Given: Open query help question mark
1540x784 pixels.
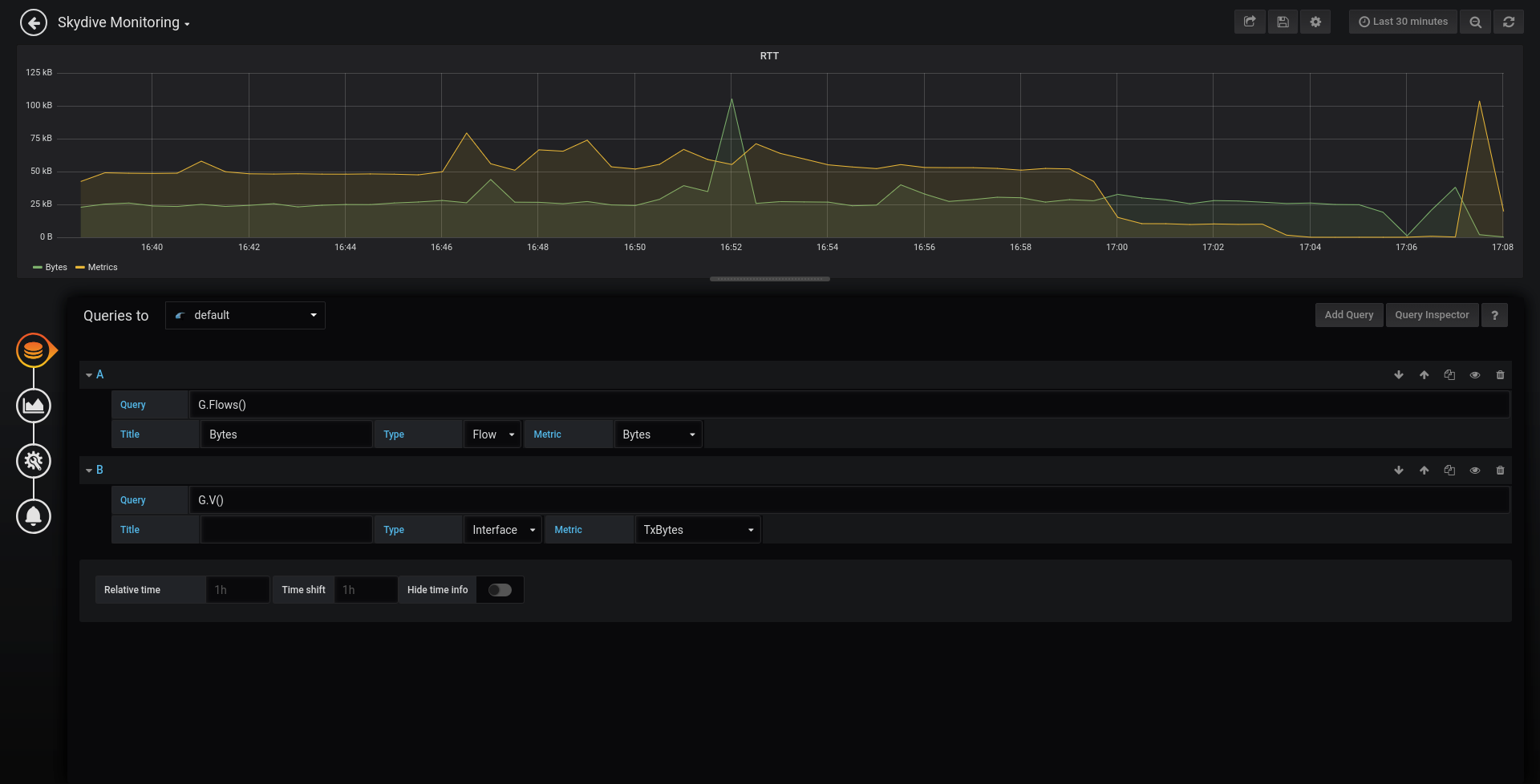Looking at the screenshot, I should 1494,315.
